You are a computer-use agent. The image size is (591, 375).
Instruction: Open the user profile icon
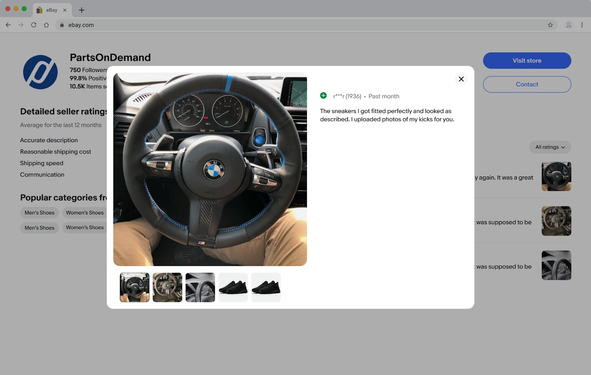569,25
